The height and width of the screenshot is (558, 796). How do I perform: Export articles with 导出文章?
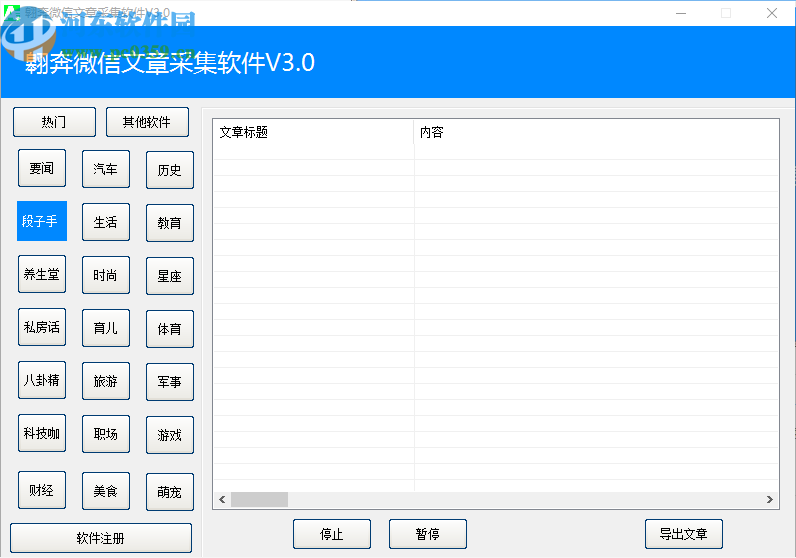(x=684, y=534)
